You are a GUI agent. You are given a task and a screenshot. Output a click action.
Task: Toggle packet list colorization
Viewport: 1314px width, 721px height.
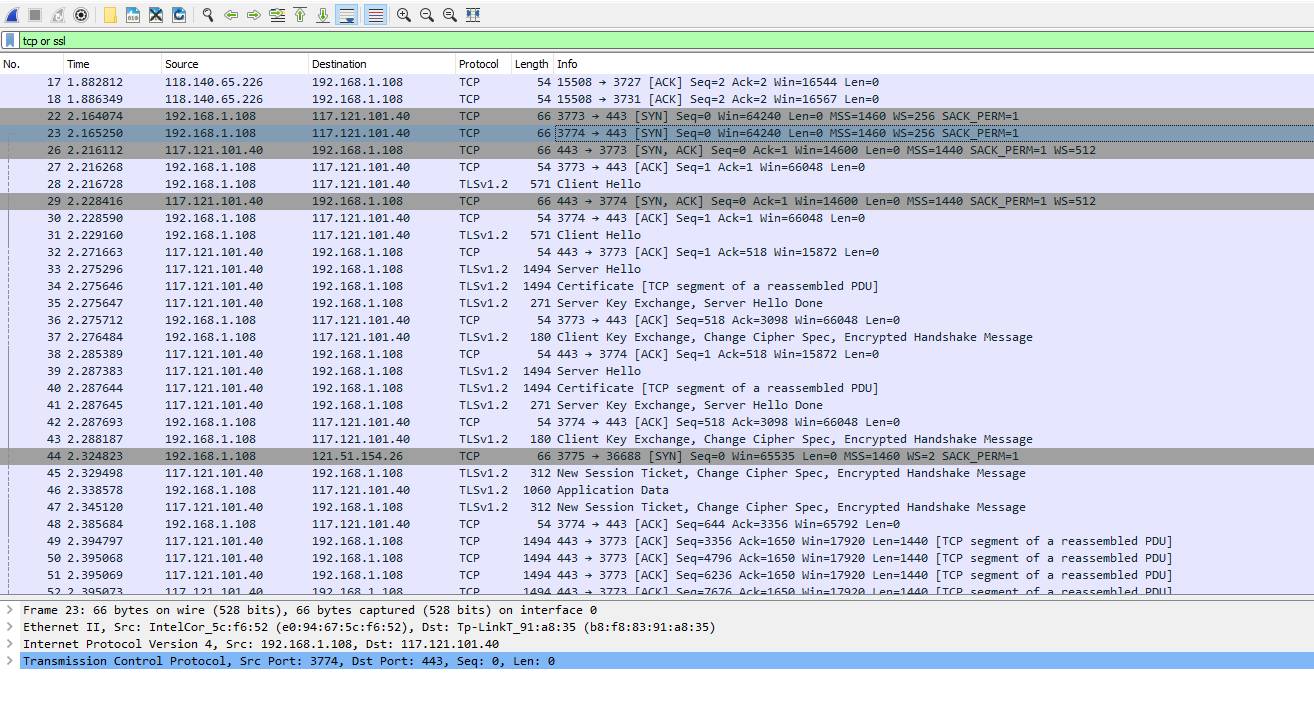point(375,15)
